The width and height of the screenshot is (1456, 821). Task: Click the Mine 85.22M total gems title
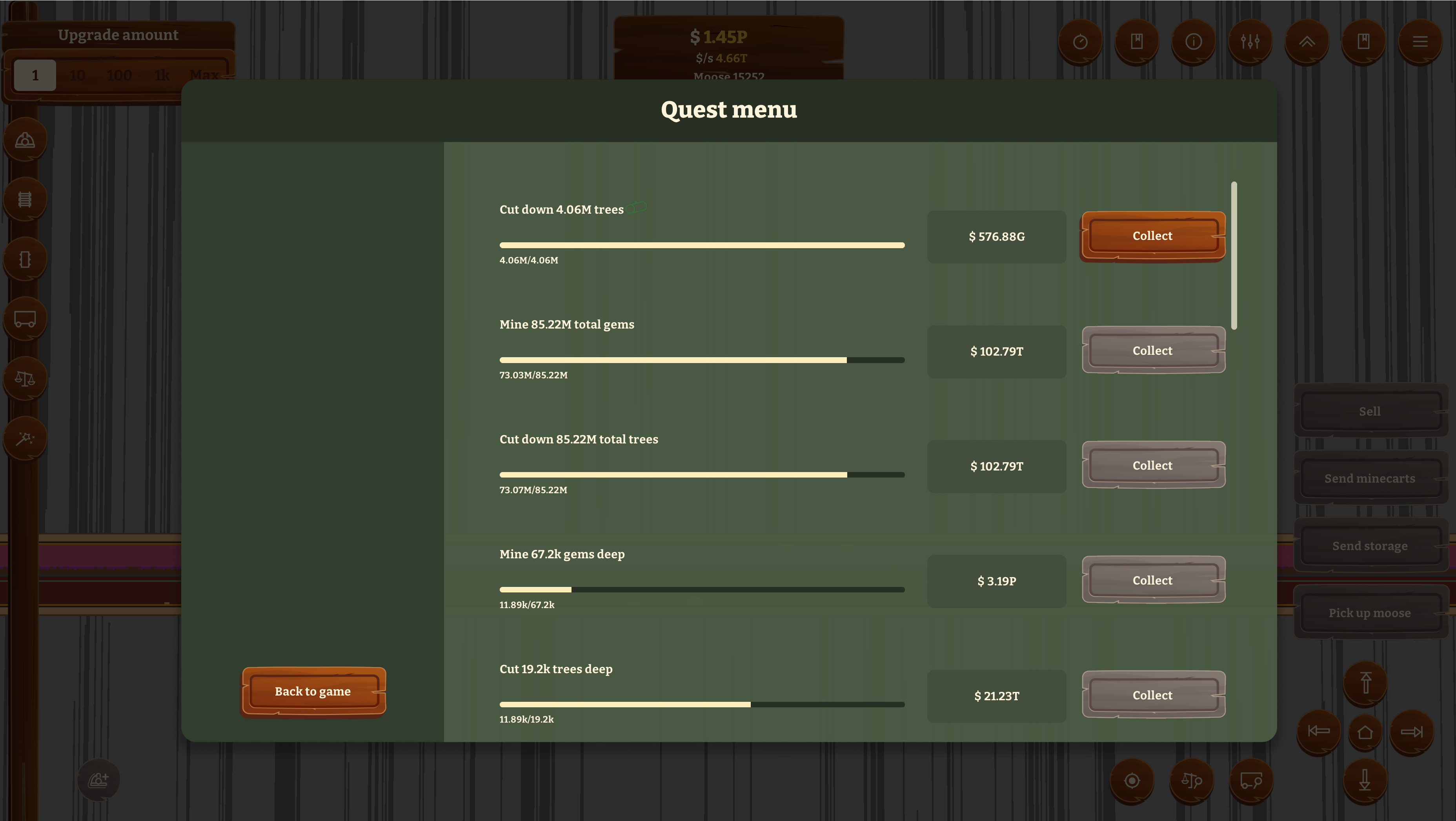pos(567,324)
